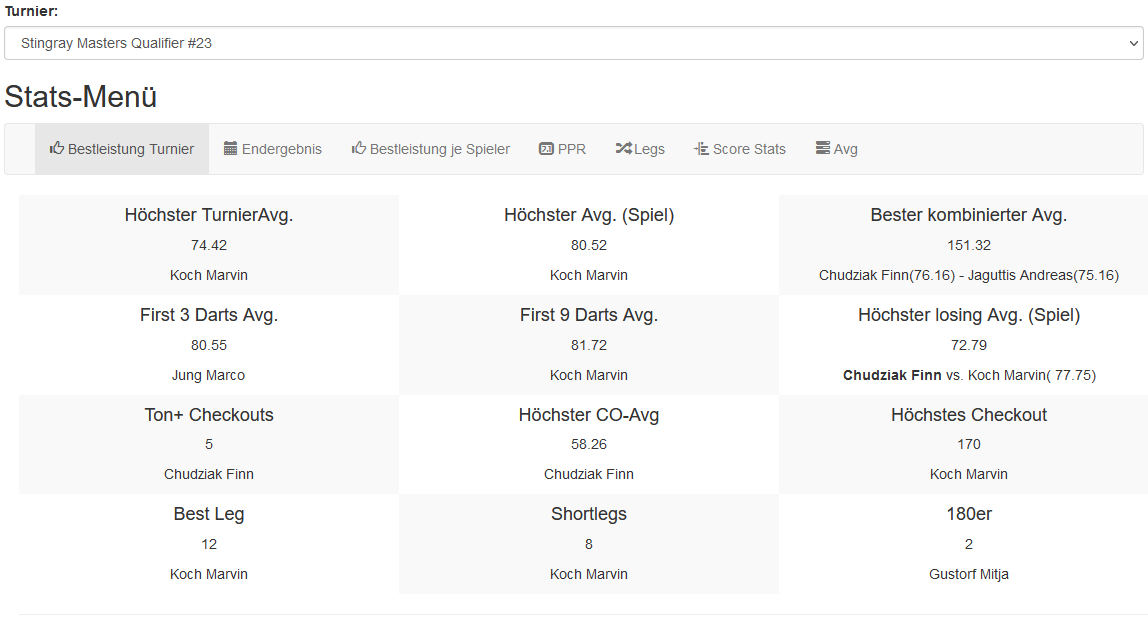Open the Score Stats tab
The width and height of the screenshot is (1148, 617).
(749, 149)
